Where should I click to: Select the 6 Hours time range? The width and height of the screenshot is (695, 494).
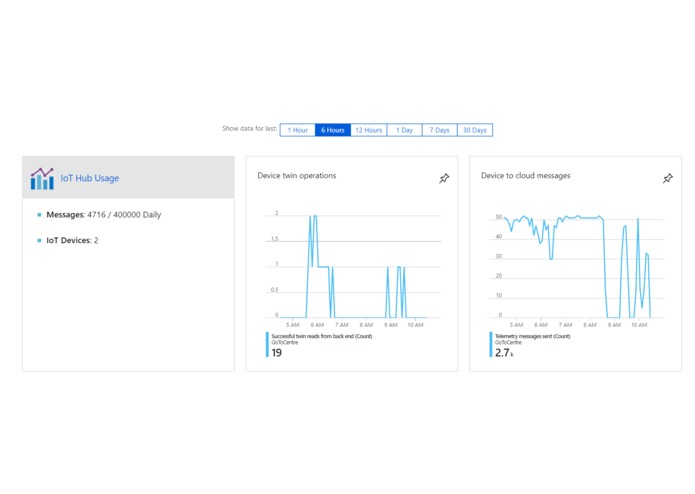pyautogui.click(x=333, y=130)
